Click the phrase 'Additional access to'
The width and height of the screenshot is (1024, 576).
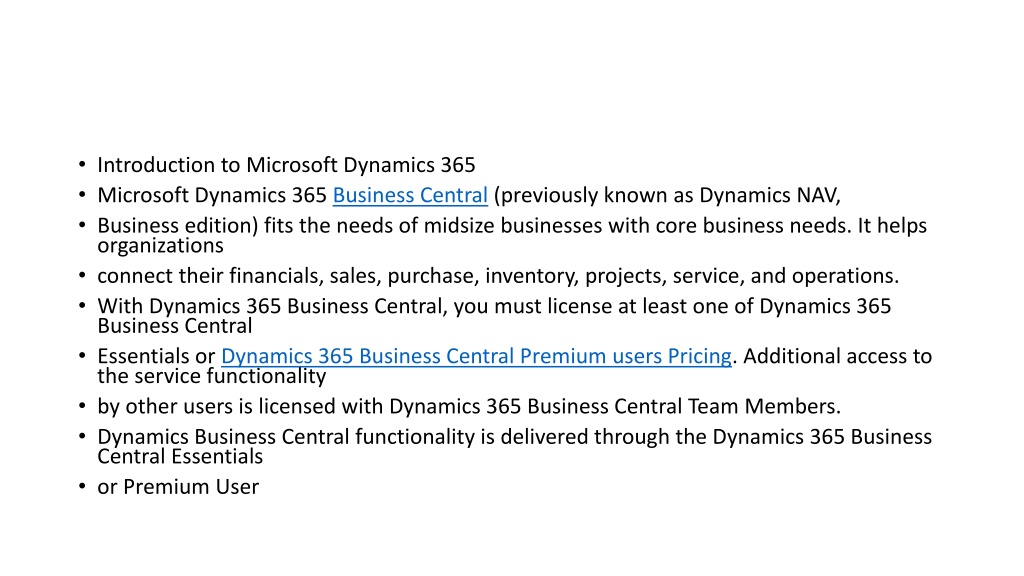click(837, 356)
